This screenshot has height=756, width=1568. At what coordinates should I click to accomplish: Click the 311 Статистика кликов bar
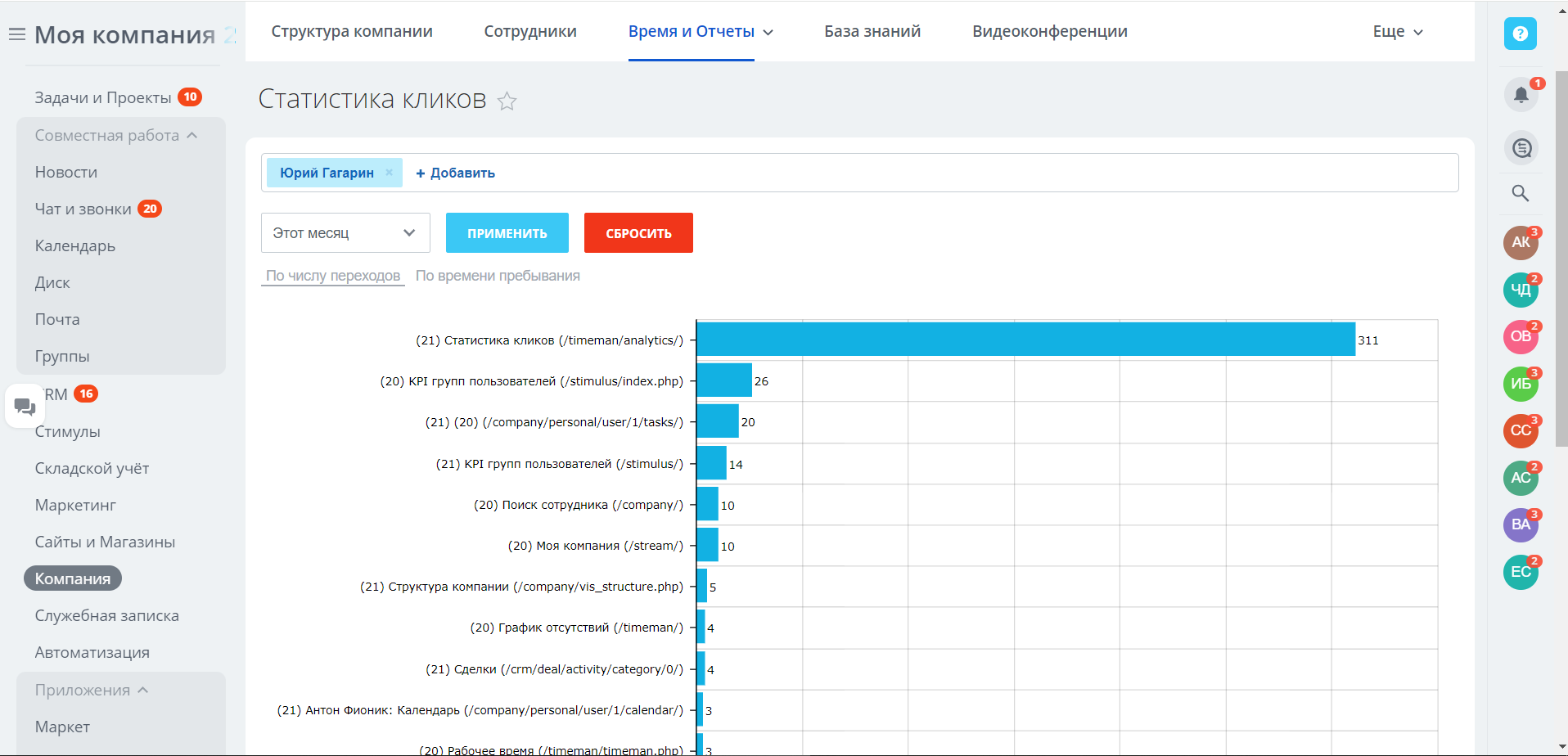tap(1025, 340)
